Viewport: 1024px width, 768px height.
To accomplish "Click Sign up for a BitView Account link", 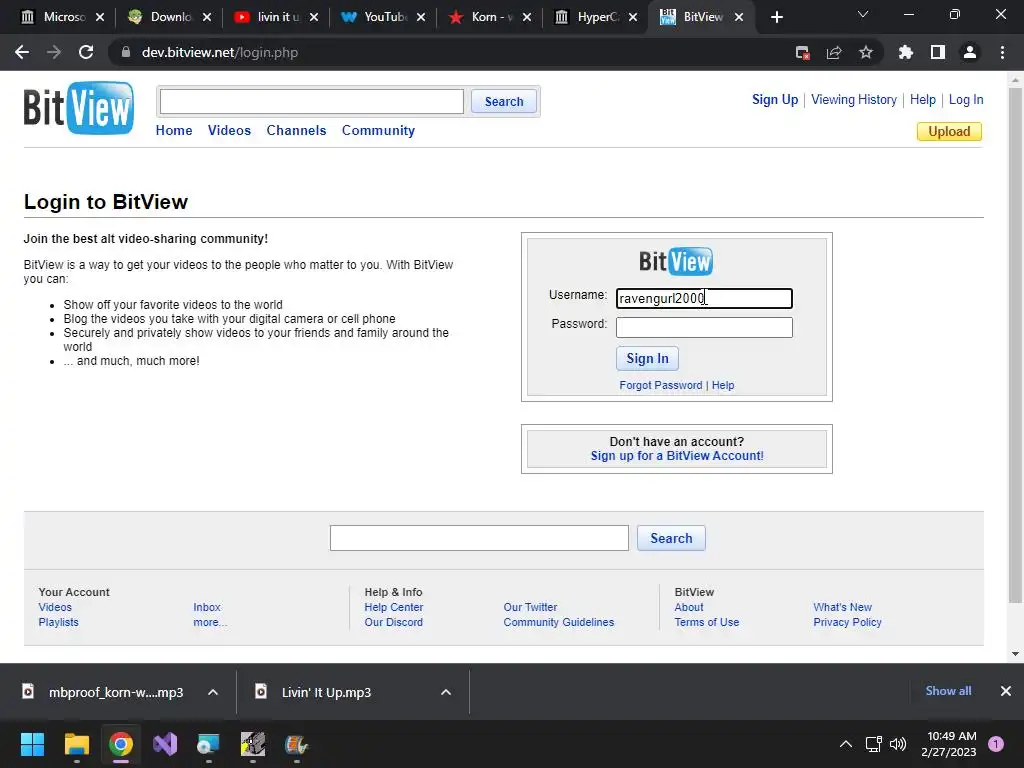I will point(677,456).
